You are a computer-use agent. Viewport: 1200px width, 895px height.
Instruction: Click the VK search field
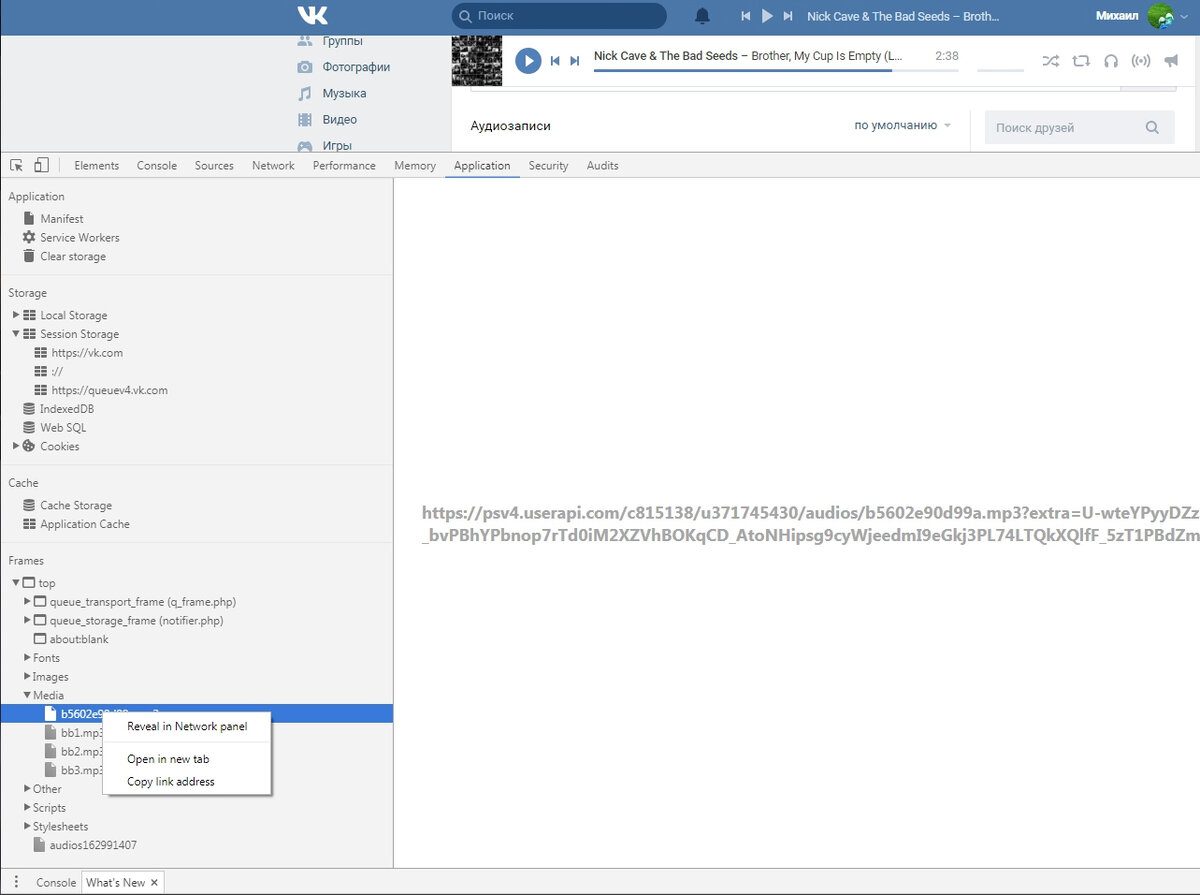pyautogui.click(x=559, y=16)
